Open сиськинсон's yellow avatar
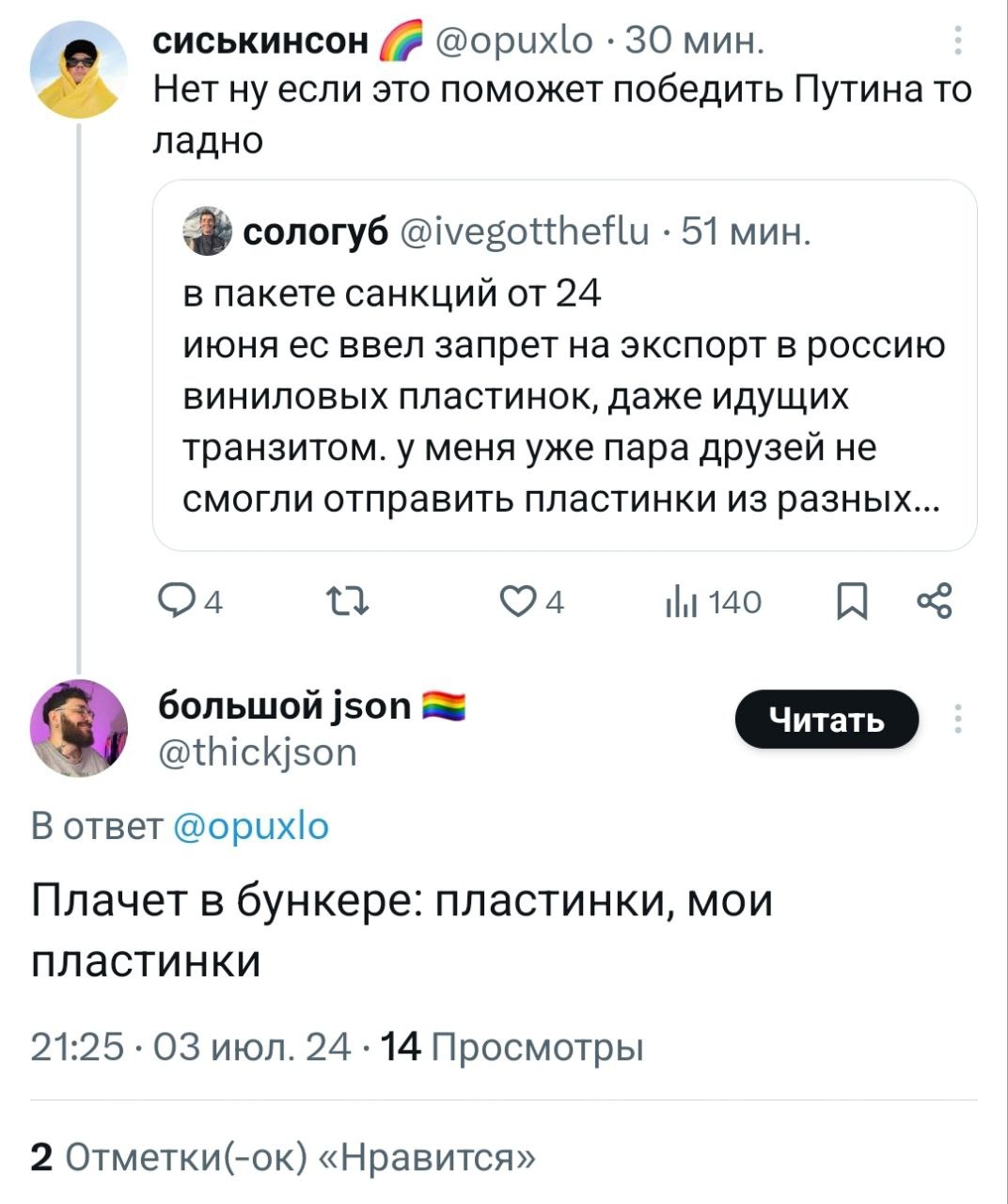Viewport: 1008px width, 1204px height. (78, 71)
